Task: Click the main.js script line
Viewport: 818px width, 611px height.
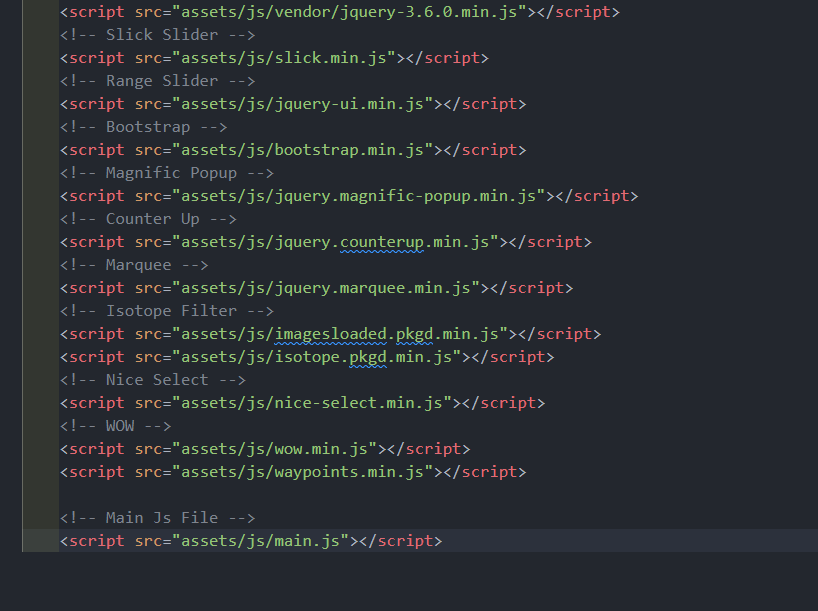Action: [251, 540]
